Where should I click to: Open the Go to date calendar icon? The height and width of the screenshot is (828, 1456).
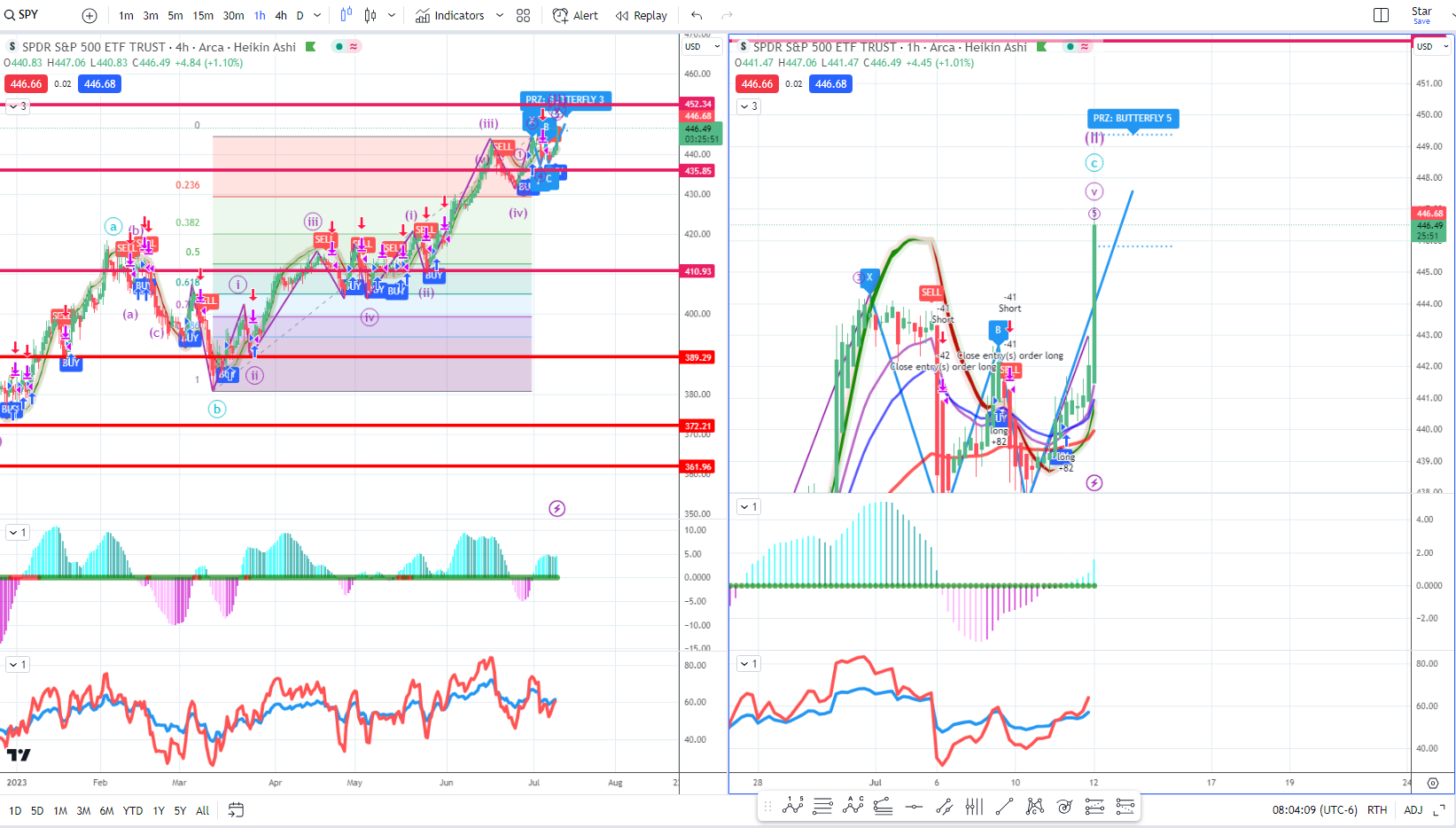point(236,809)
